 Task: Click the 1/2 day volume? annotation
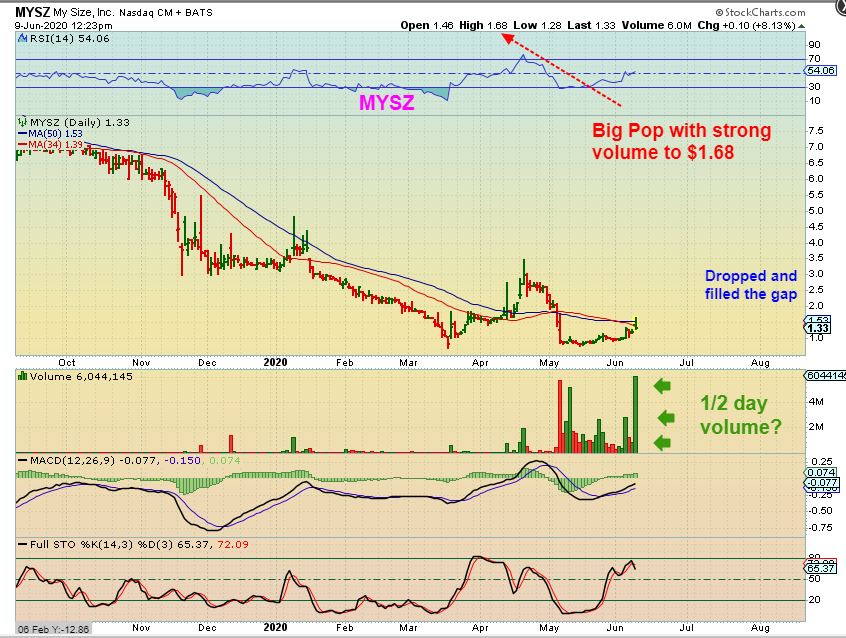(x=741, y=415)
